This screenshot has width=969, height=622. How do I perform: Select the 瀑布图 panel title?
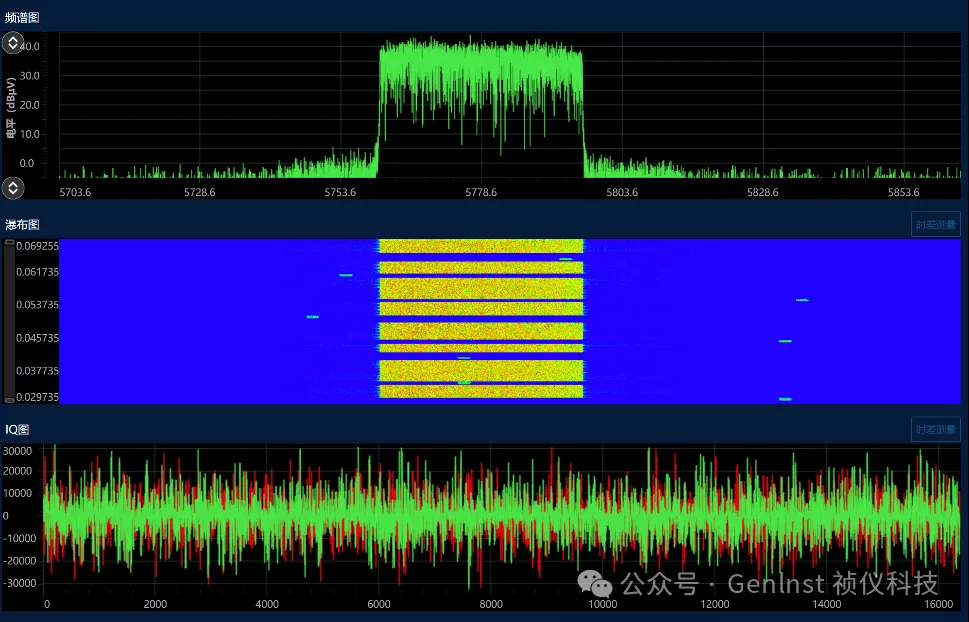[x=23, y=225]
